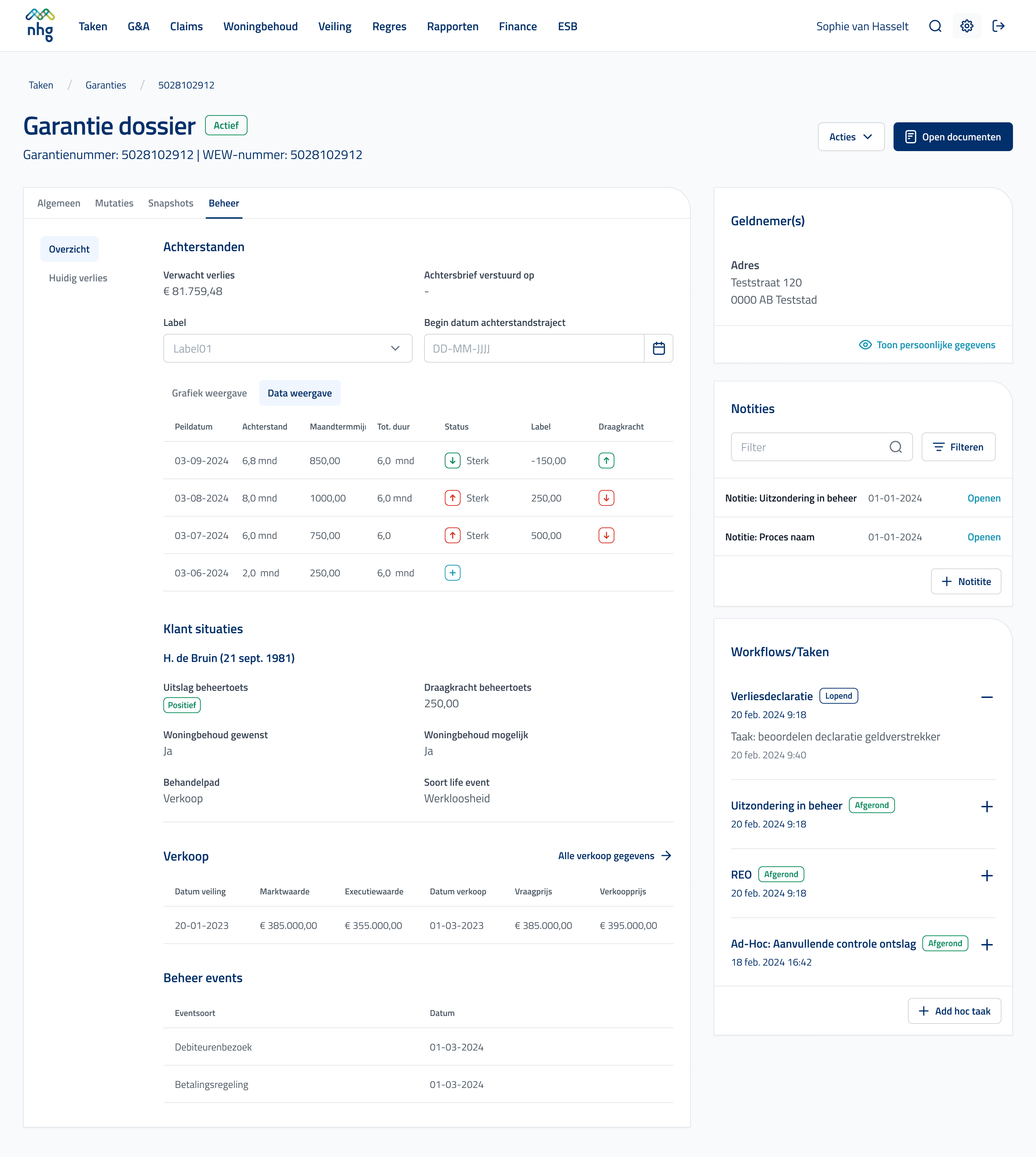
Task: Click red draagkracht arrow for 03-08-2024 row
Action: (606, 498)
